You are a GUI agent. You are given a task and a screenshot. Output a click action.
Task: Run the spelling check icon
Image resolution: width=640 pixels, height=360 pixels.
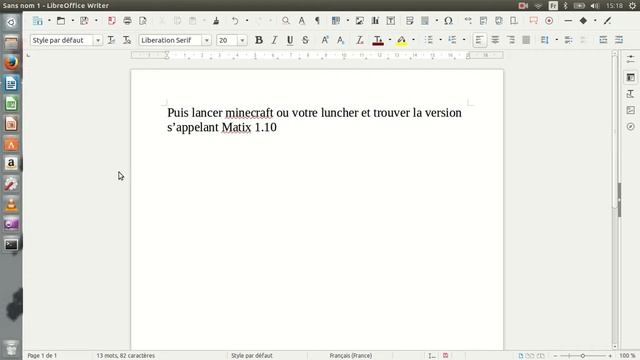(x=302, y=21)
